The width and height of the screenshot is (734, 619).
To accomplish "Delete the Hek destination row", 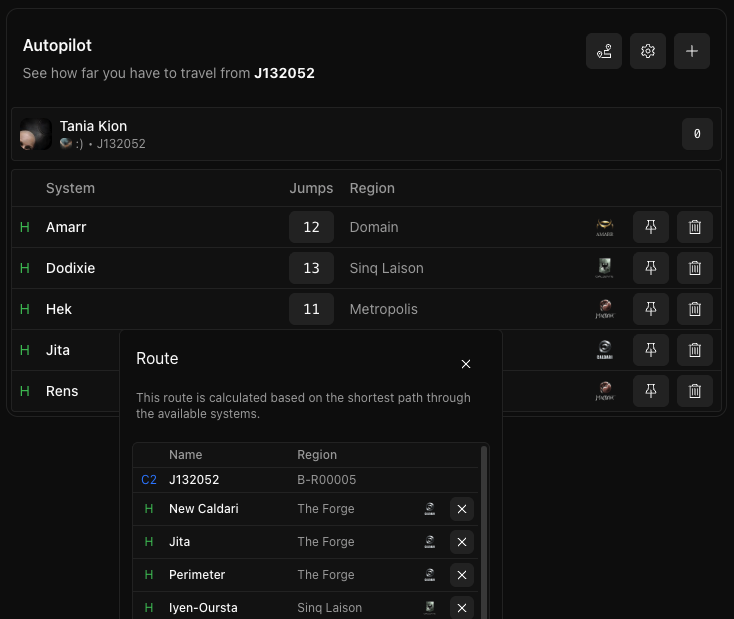I will pos(695,309).
